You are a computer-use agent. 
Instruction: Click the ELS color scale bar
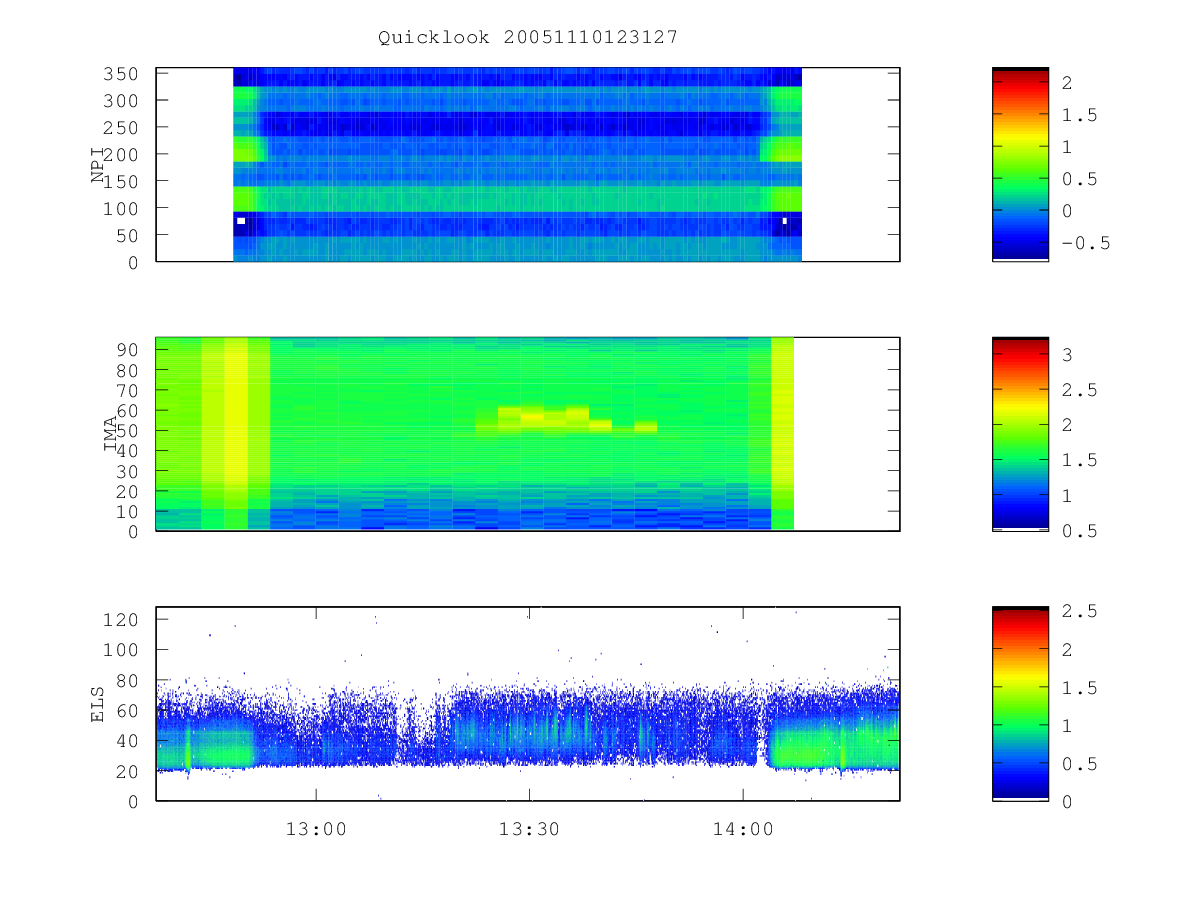(x=1020, y=703)
